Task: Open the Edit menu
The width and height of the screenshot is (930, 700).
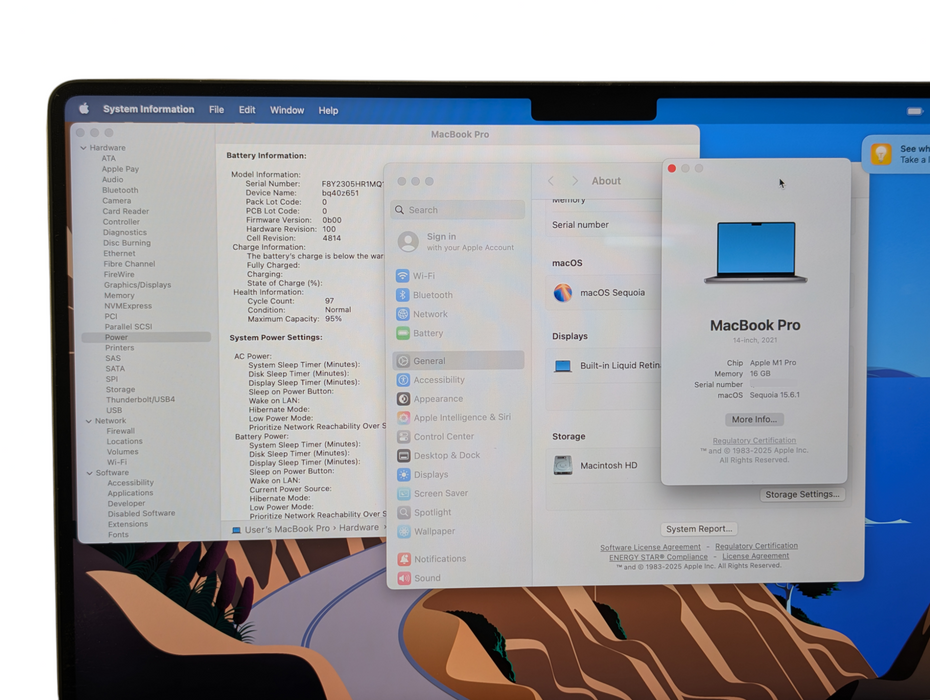Action: pyautogui.click(x=247, y=110)
